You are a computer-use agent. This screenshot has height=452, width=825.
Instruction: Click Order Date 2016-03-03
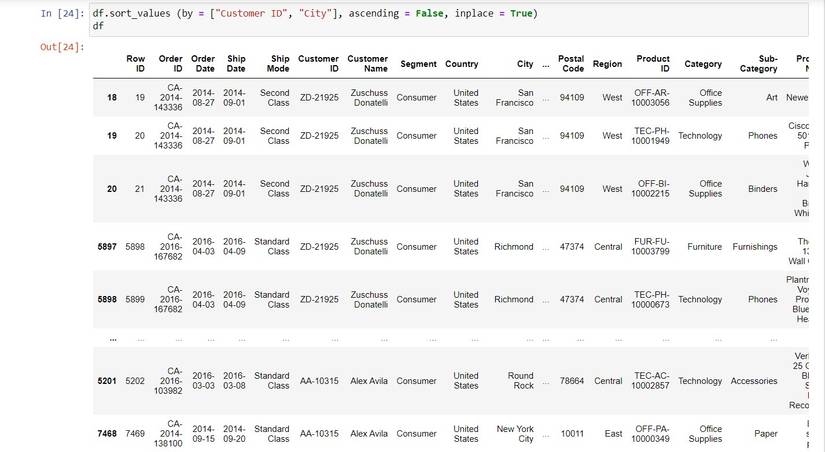pos(203,381)
